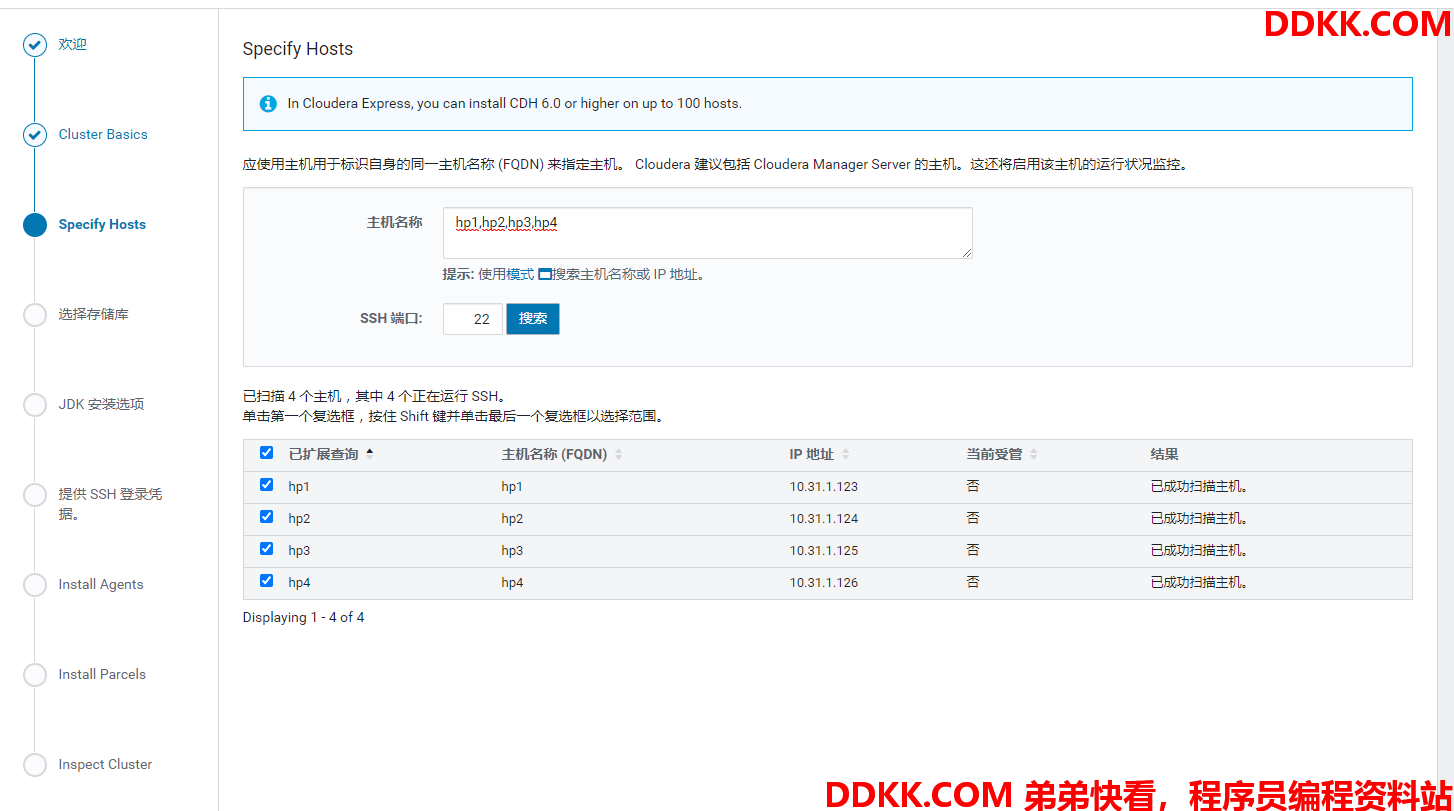
Task: Click the blue info icon in the banner
Action: click(268, 103)
